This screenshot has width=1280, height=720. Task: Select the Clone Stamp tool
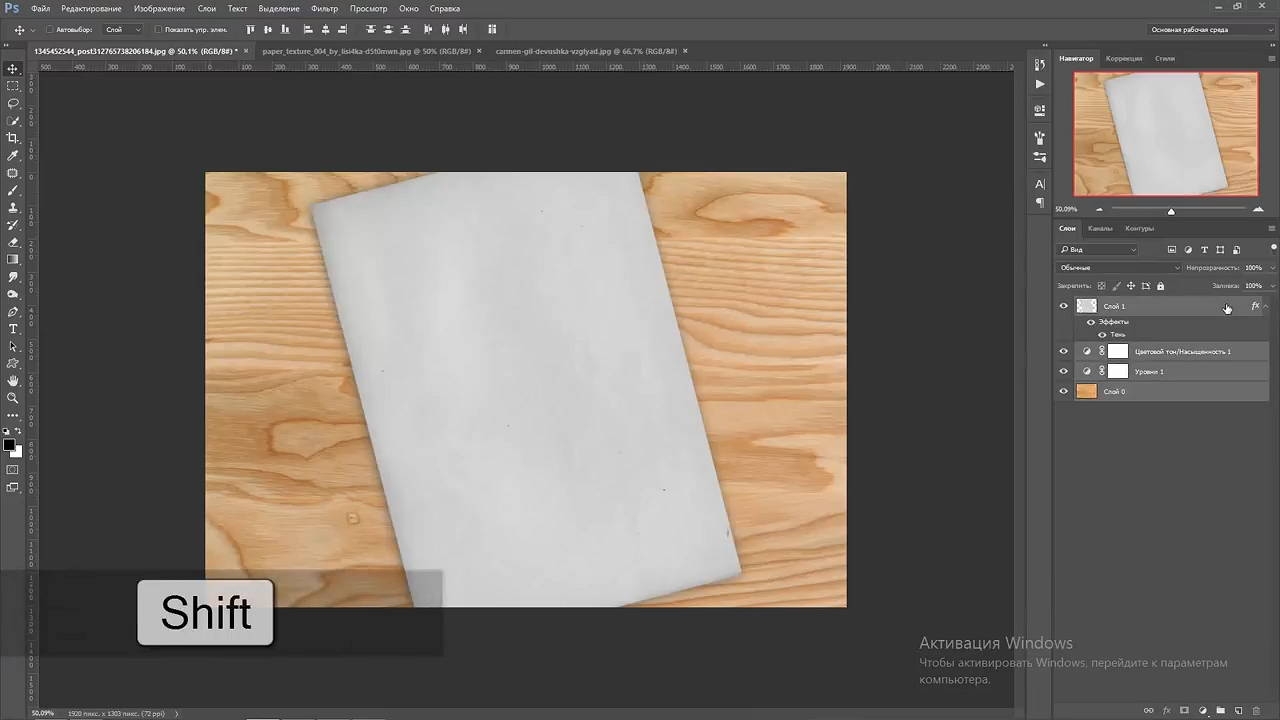(x=13, y=208)
